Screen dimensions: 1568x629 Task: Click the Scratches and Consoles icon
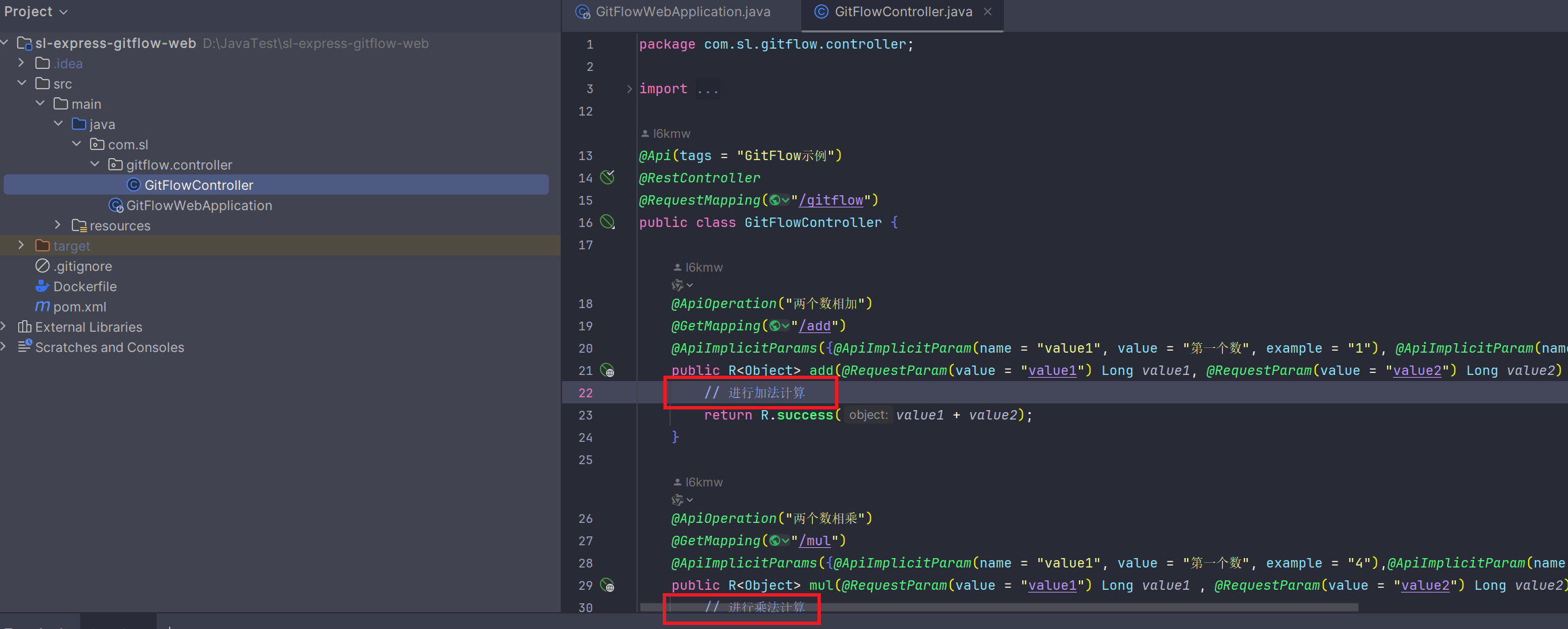coord(25,346)
